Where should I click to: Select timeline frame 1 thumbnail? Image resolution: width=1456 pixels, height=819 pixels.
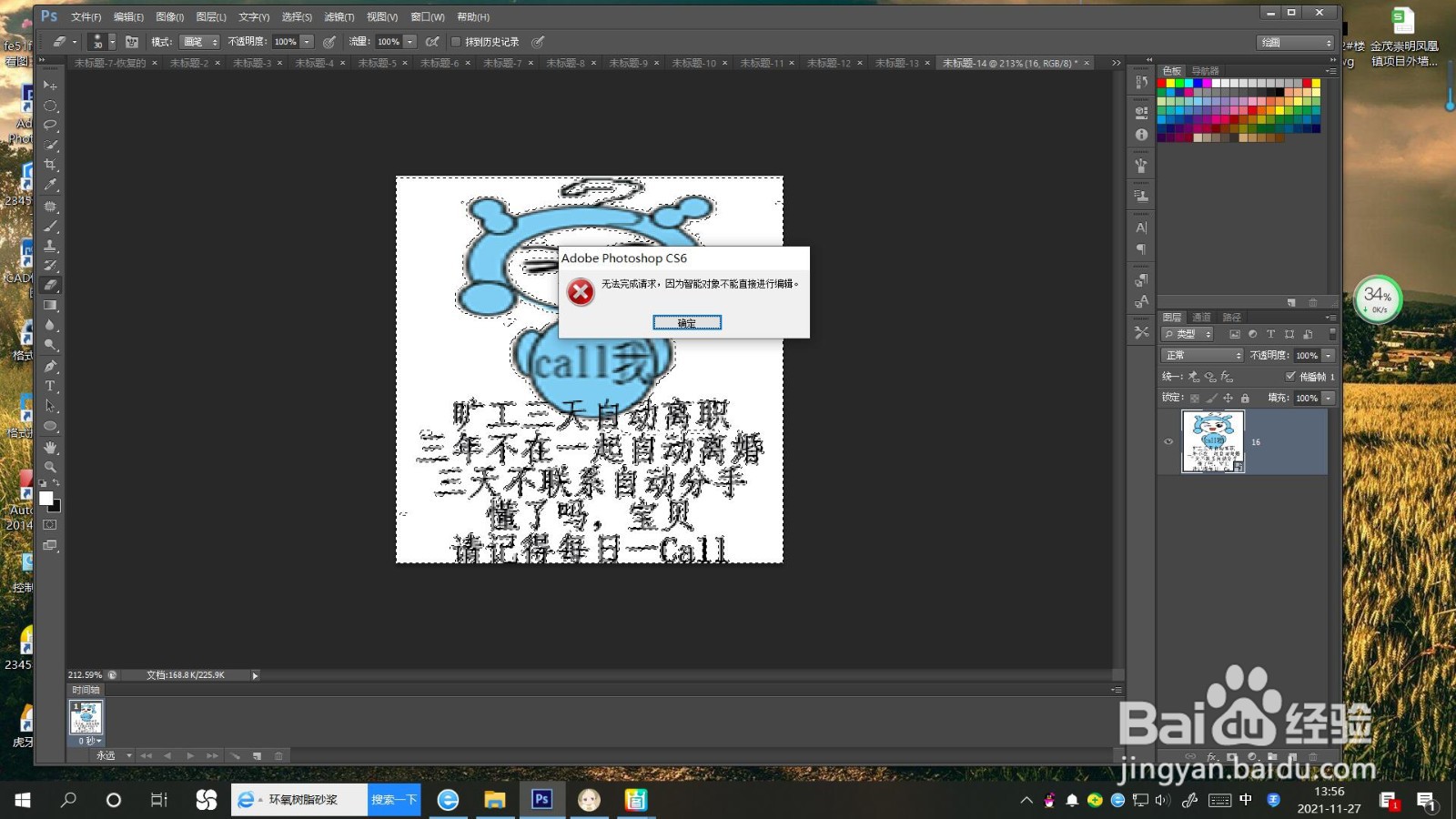click(x=86, y=718)
